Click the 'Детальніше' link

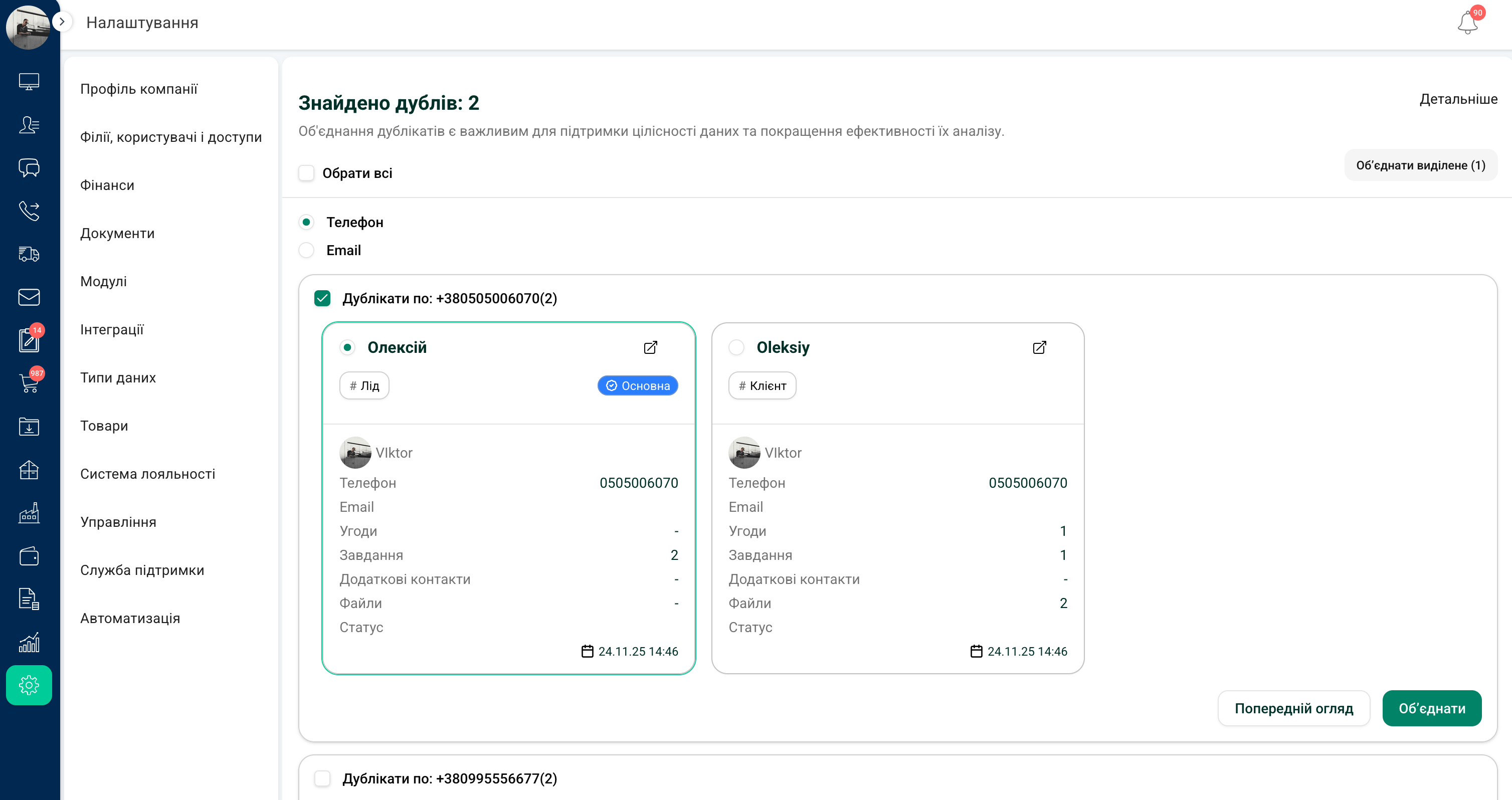[x=1457, y=99]
